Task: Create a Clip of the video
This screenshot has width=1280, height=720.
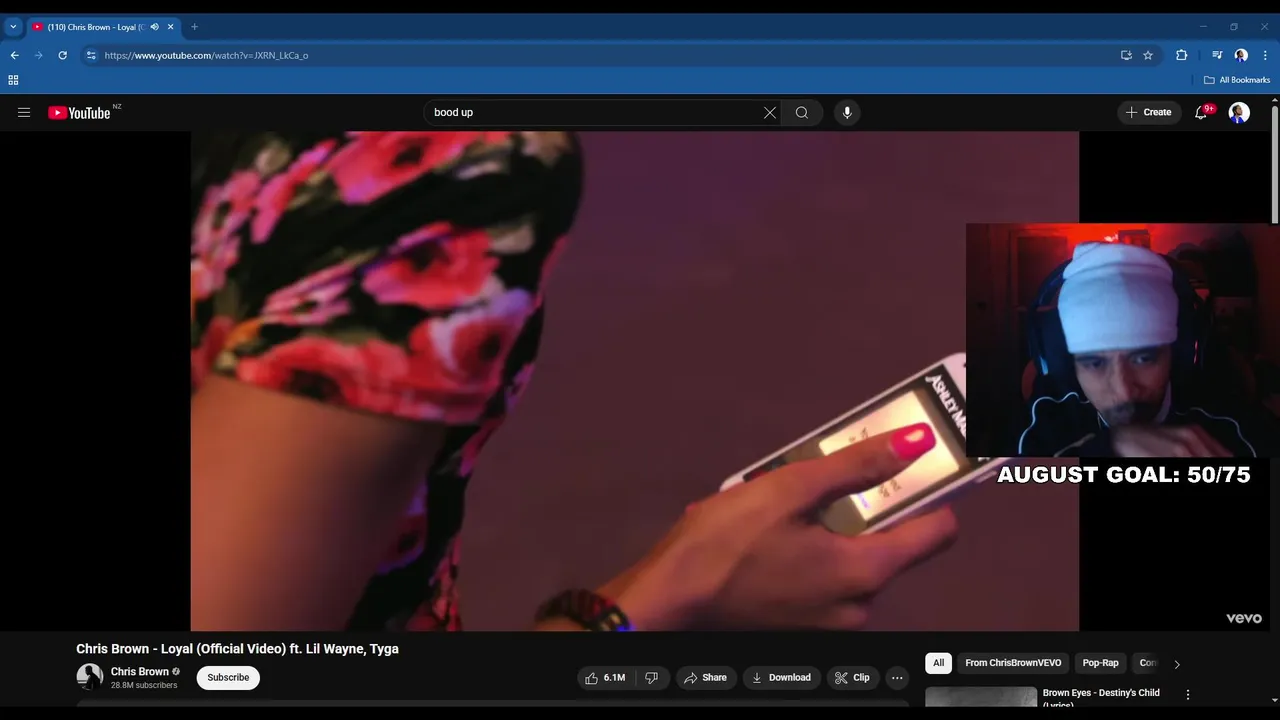Action: click(853, 678)
